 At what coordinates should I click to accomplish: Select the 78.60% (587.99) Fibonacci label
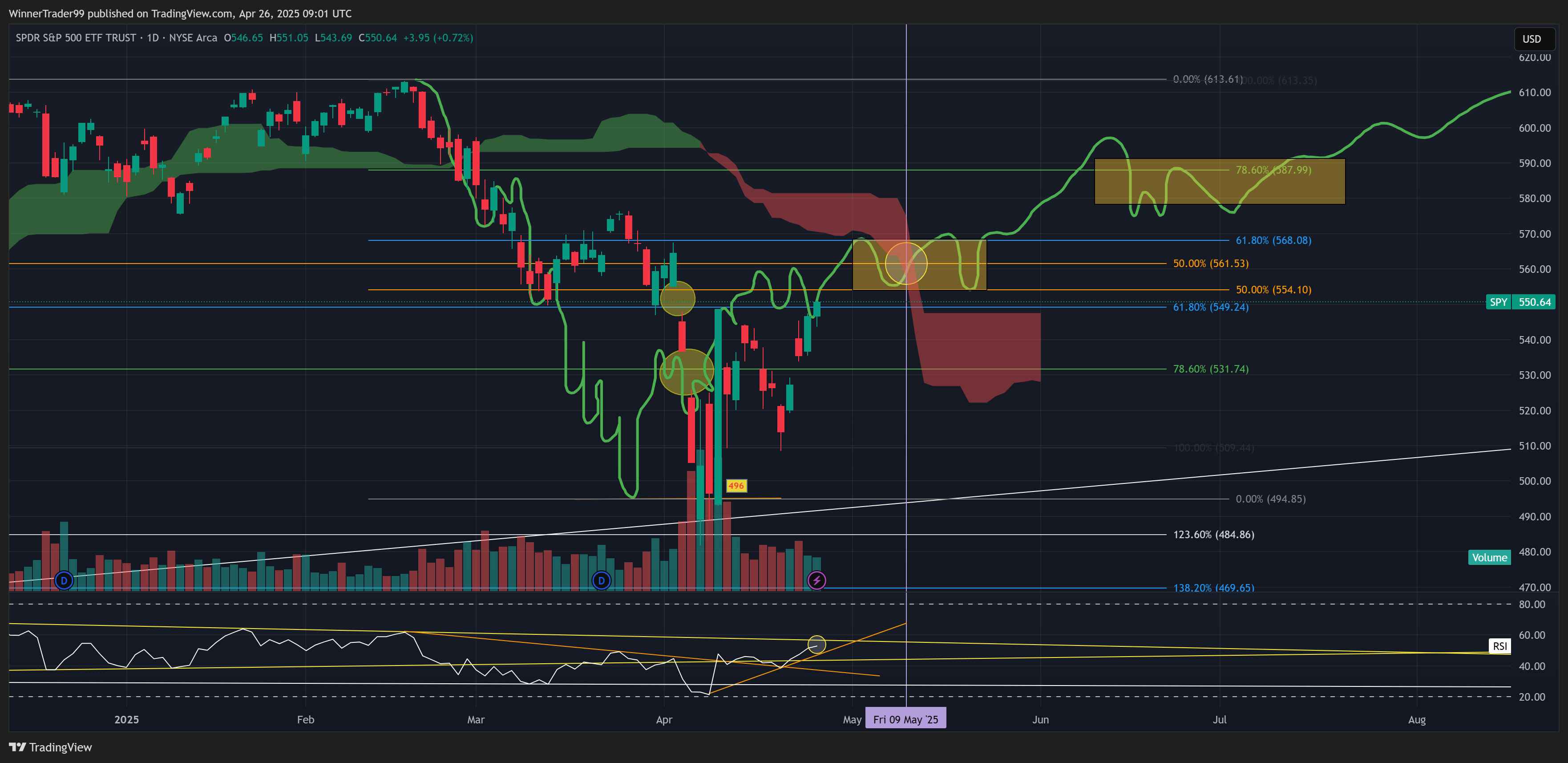coord(1273,170)
